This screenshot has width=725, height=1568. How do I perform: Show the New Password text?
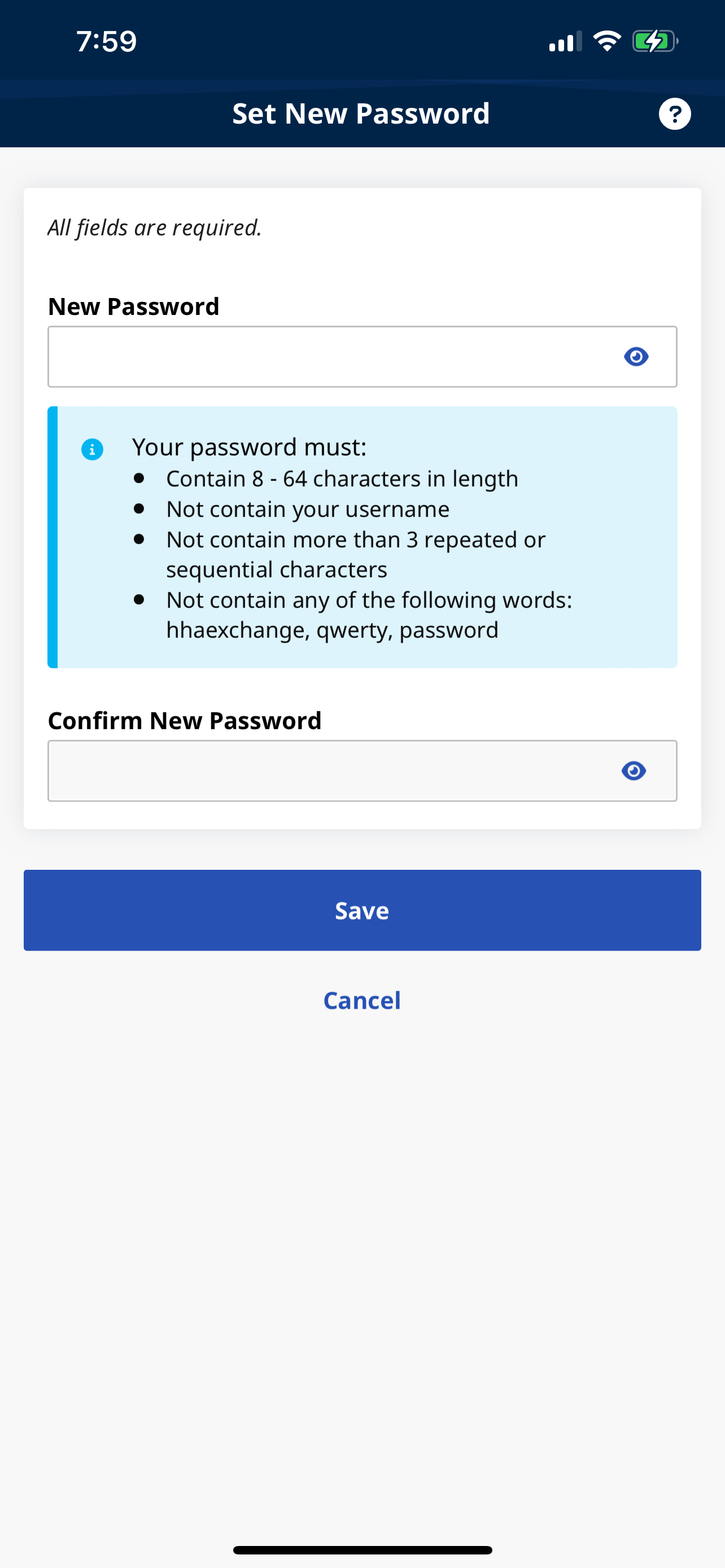click(636, 357)
